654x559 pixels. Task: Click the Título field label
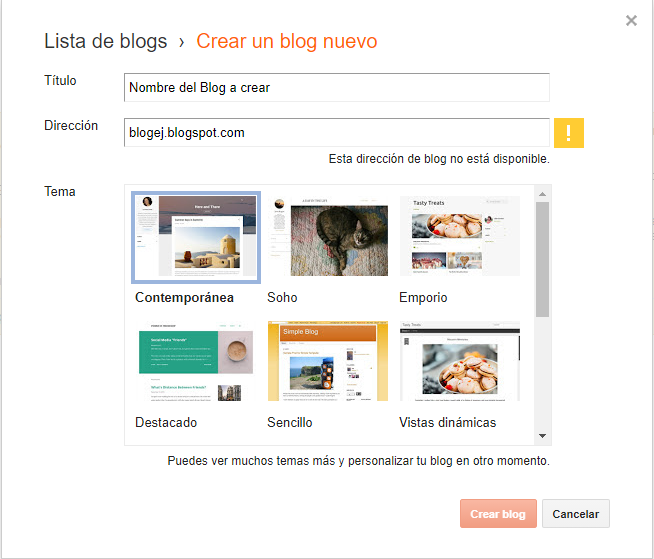pos(60,80)
